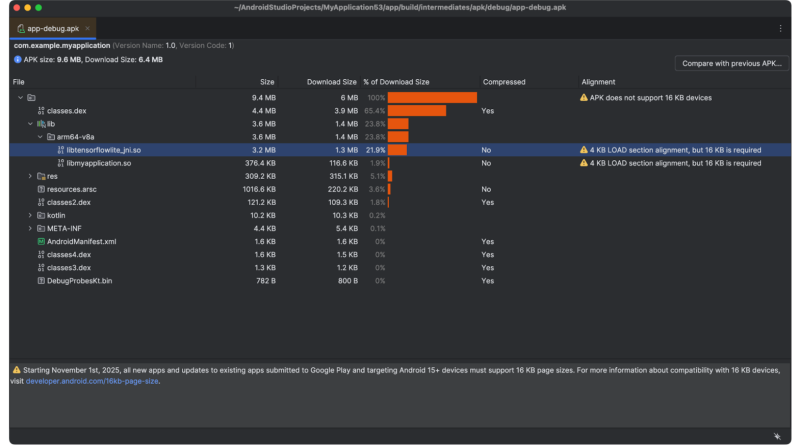Click the libmyapplication.so binary icon
This screenshot has height=445, width=800.
pyautogui.click(x=61, y=163)
